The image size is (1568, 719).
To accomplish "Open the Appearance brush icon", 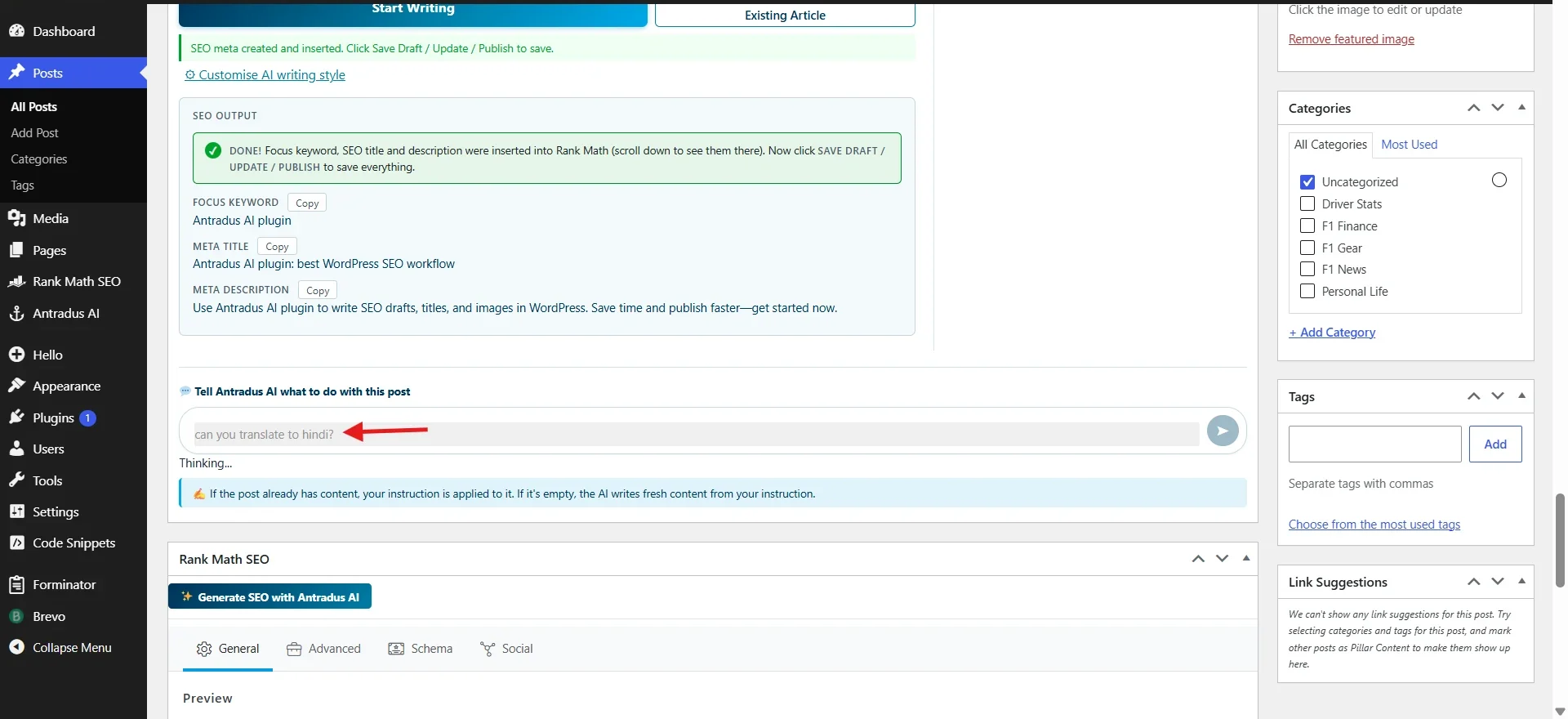I will click(16, 386).
